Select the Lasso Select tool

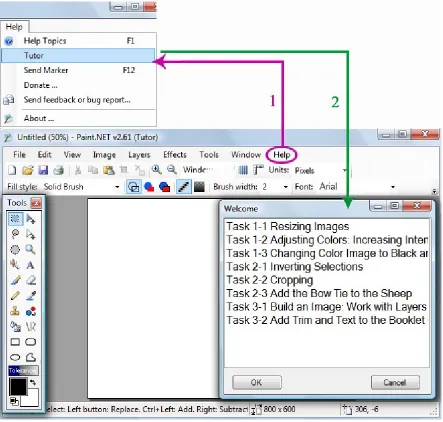pos(15,234)
